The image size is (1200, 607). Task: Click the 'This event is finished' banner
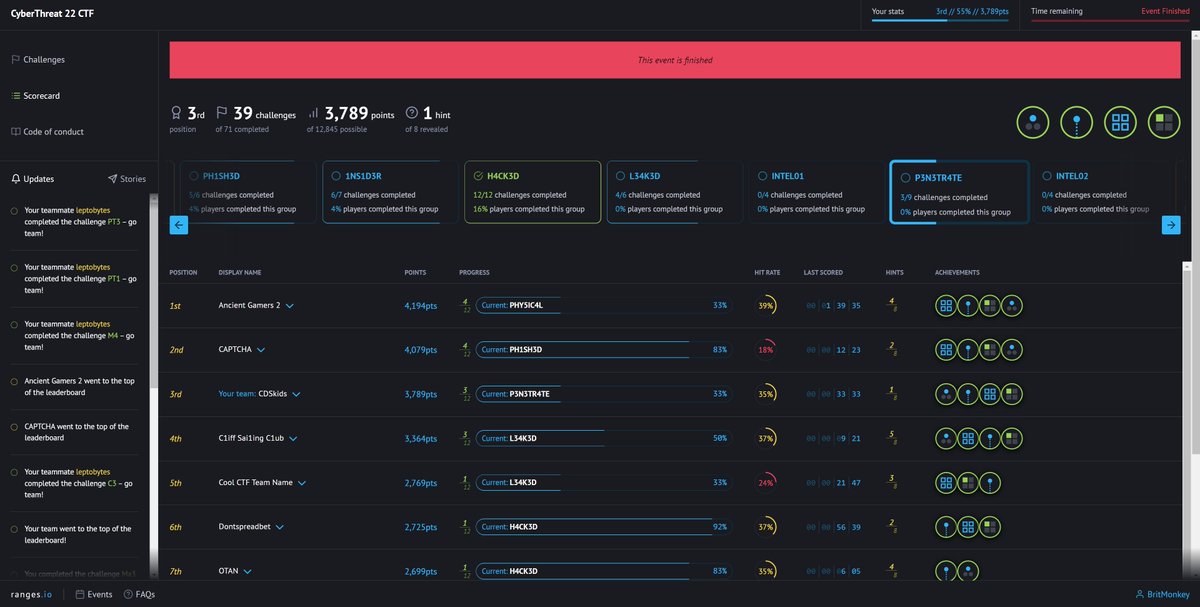coord(675,60)
